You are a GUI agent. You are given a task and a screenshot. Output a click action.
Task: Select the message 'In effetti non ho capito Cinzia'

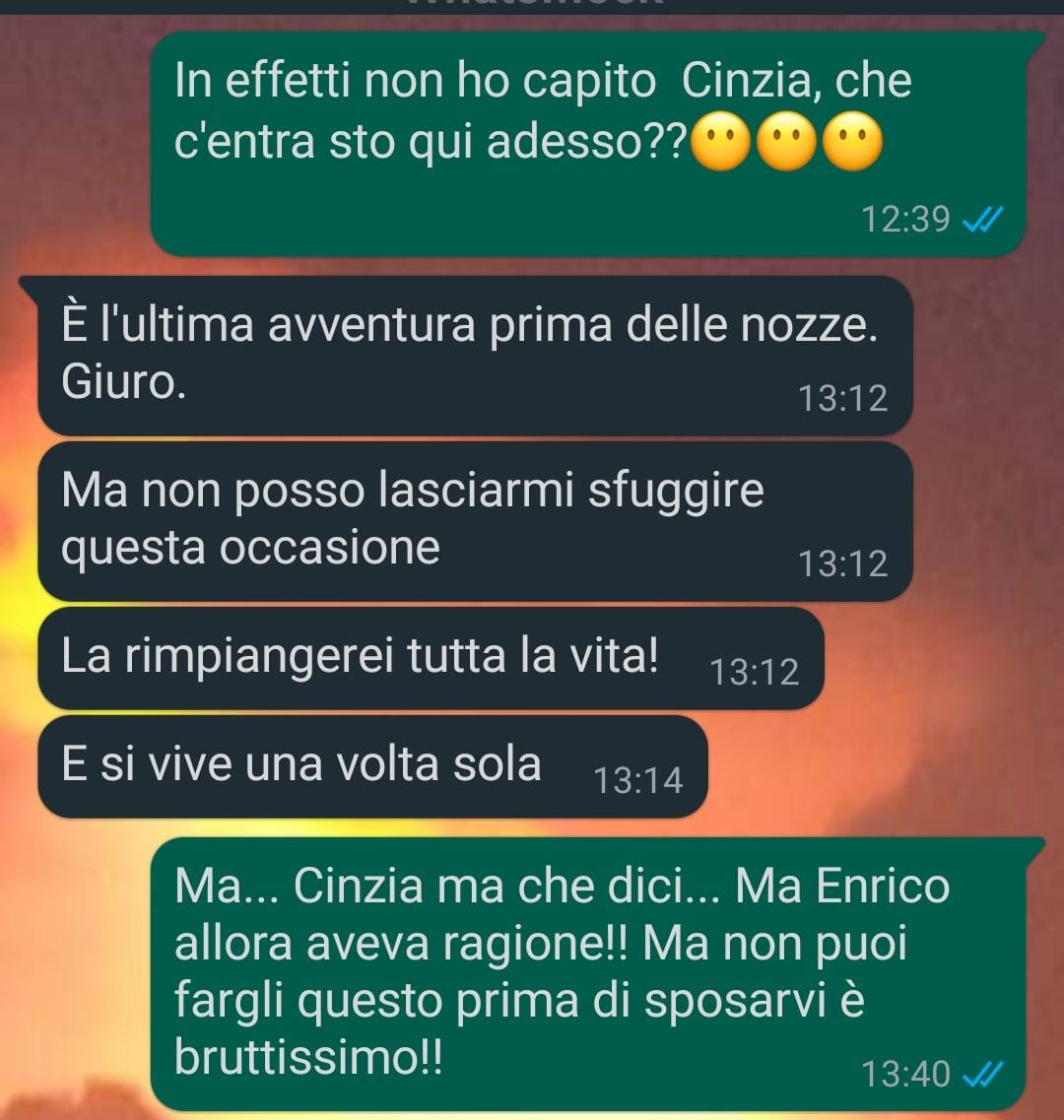[x=588, y=143]
